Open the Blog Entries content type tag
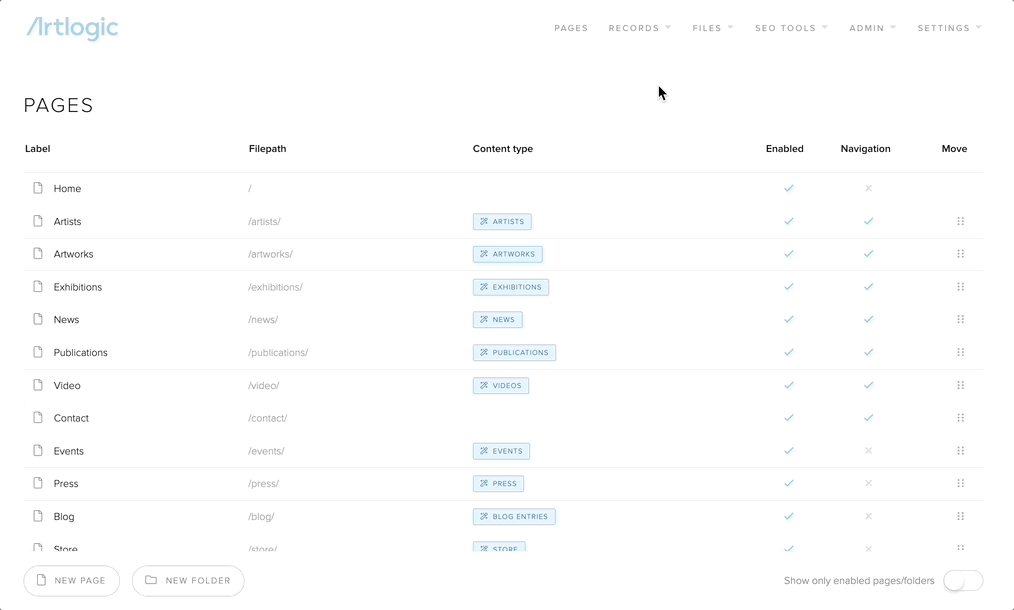Image resolution: width=1014 pixels, height=610 pixels. point(514,516)
